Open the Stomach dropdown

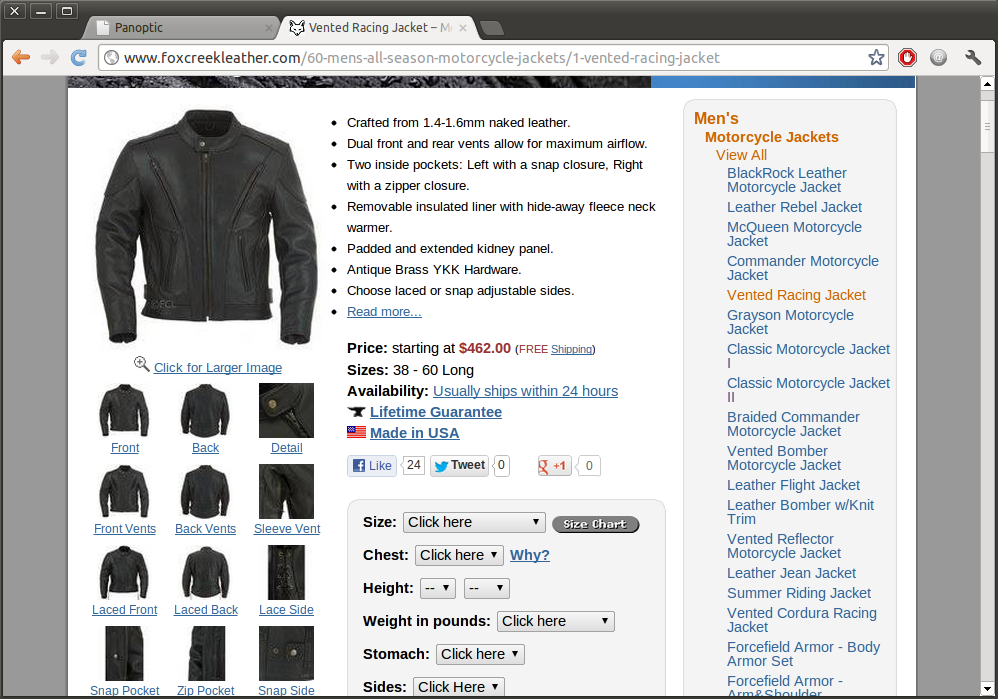(x=480, y=654)
